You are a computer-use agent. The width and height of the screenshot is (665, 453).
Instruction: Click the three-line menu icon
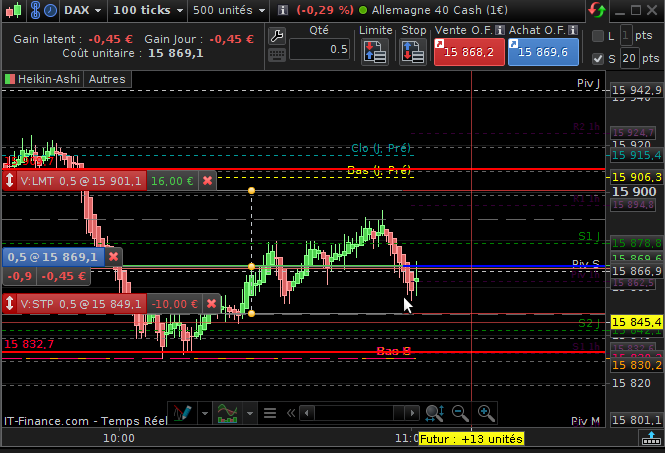(x=270, y=413)
